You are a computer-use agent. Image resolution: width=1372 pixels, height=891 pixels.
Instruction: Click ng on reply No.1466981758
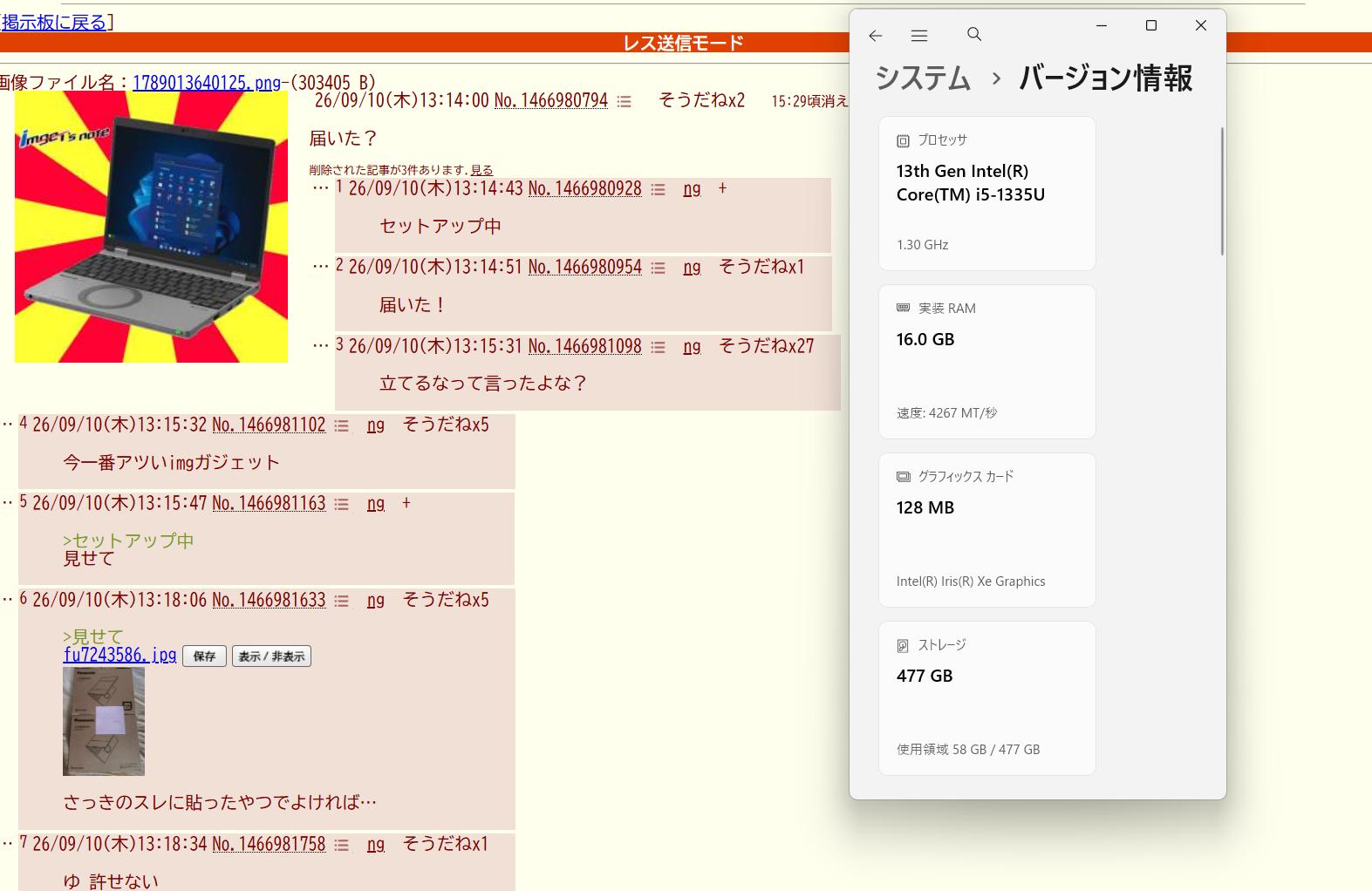point(376,845)
